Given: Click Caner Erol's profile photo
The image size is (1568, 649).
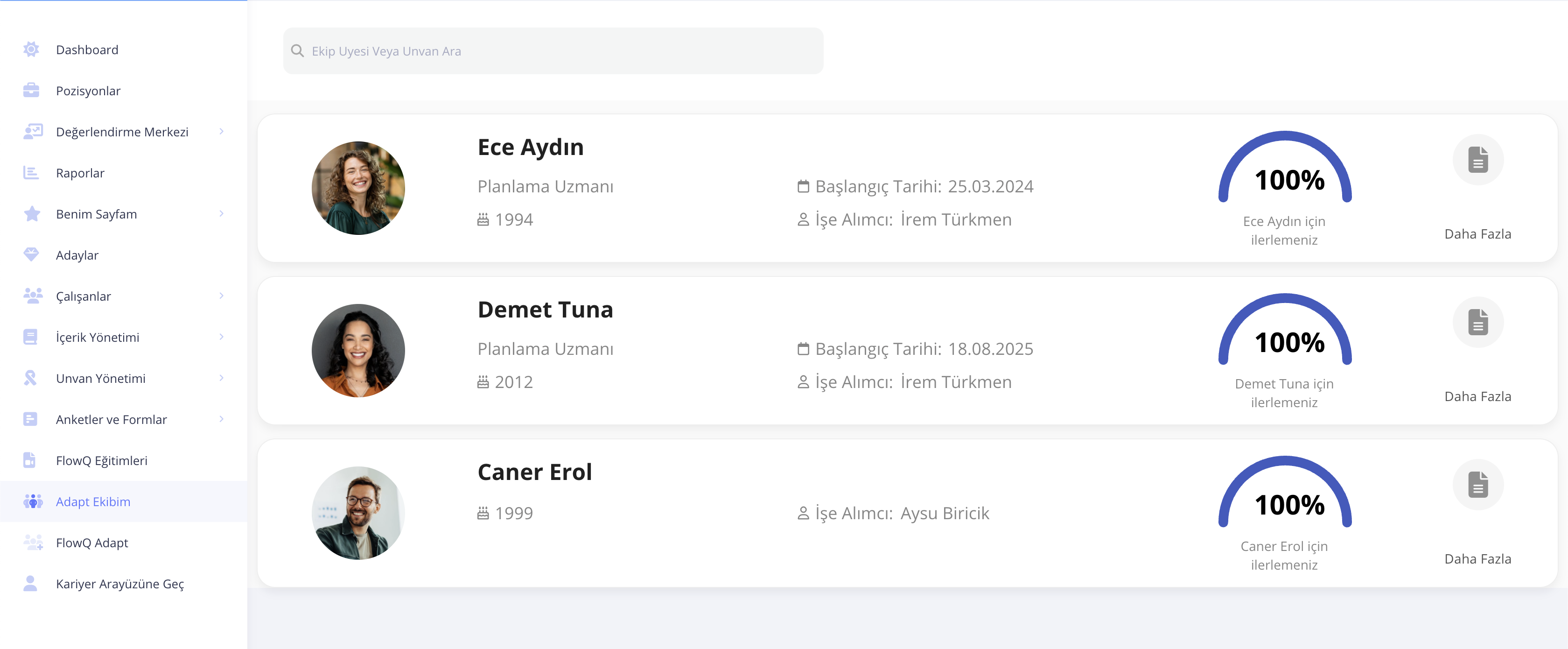Looking at the screenshot, I should [358, 513].
